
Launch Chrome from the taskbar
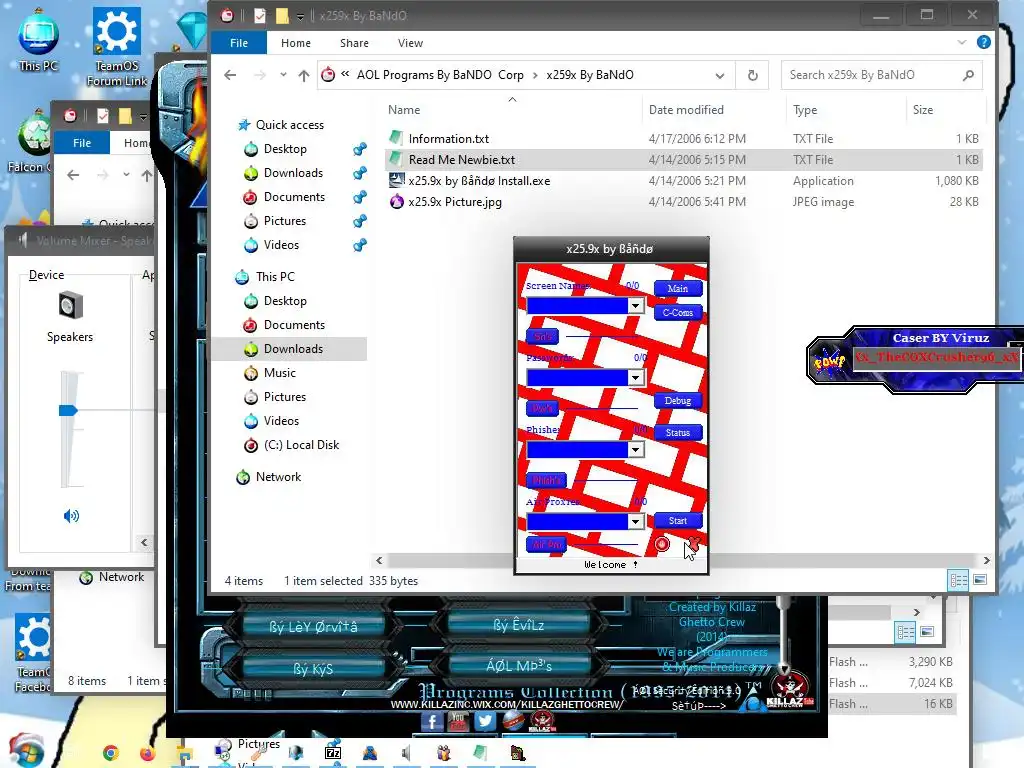pyautogui.click(x=111, y=753)
